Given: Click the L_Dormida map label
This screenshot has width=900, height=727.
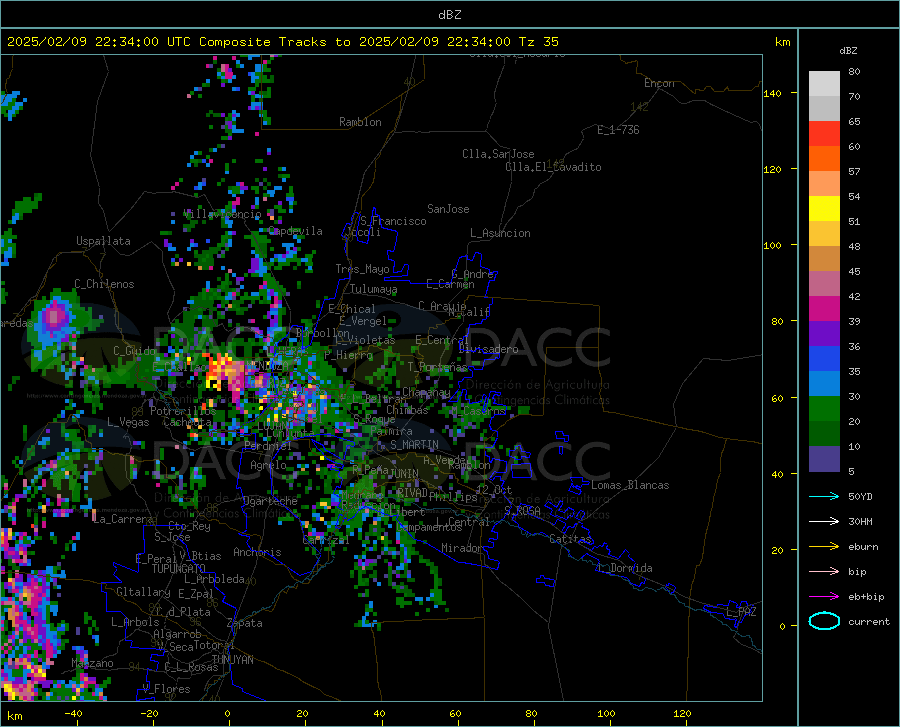Looking at the screenshot, I should point(624,568).
